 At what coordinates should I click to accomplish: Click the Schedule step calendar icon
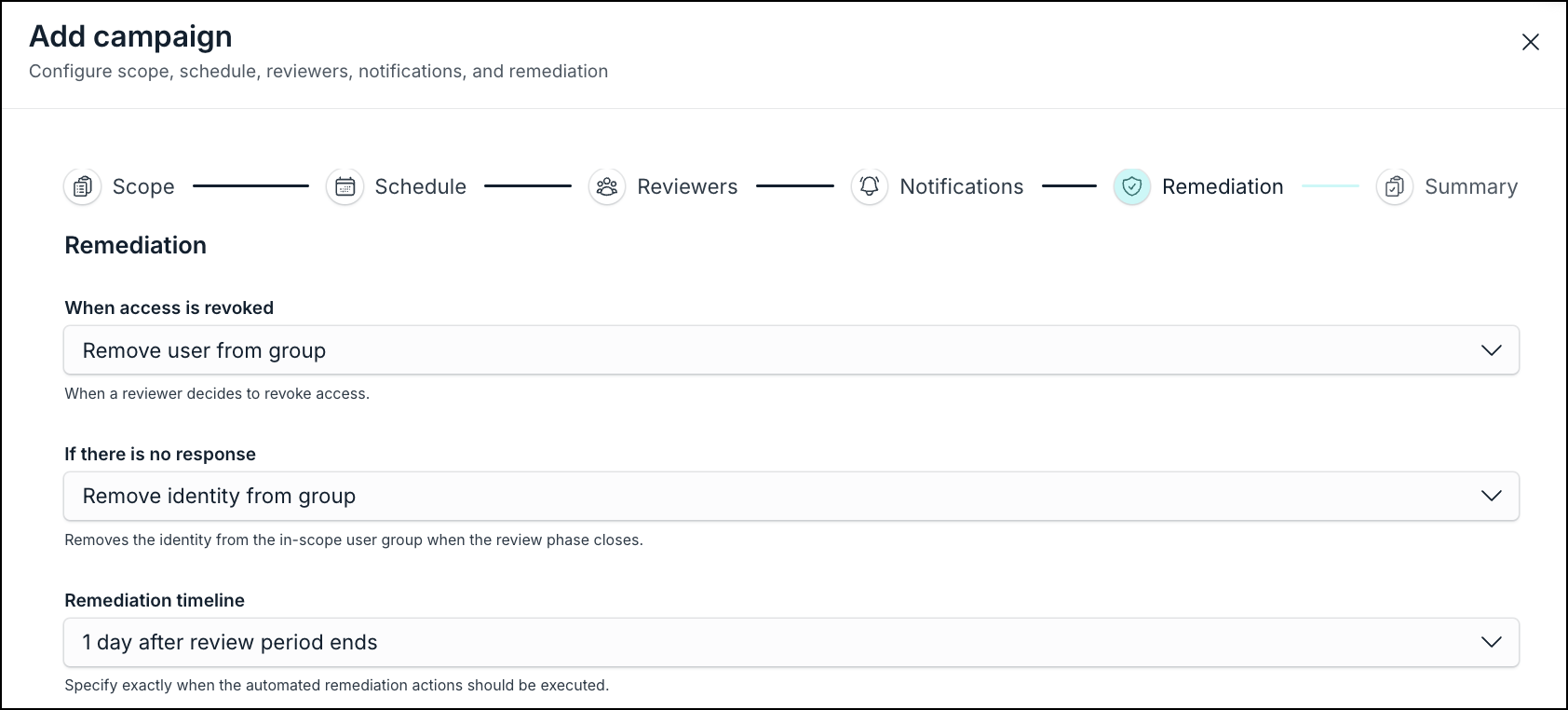click(345, 186)
